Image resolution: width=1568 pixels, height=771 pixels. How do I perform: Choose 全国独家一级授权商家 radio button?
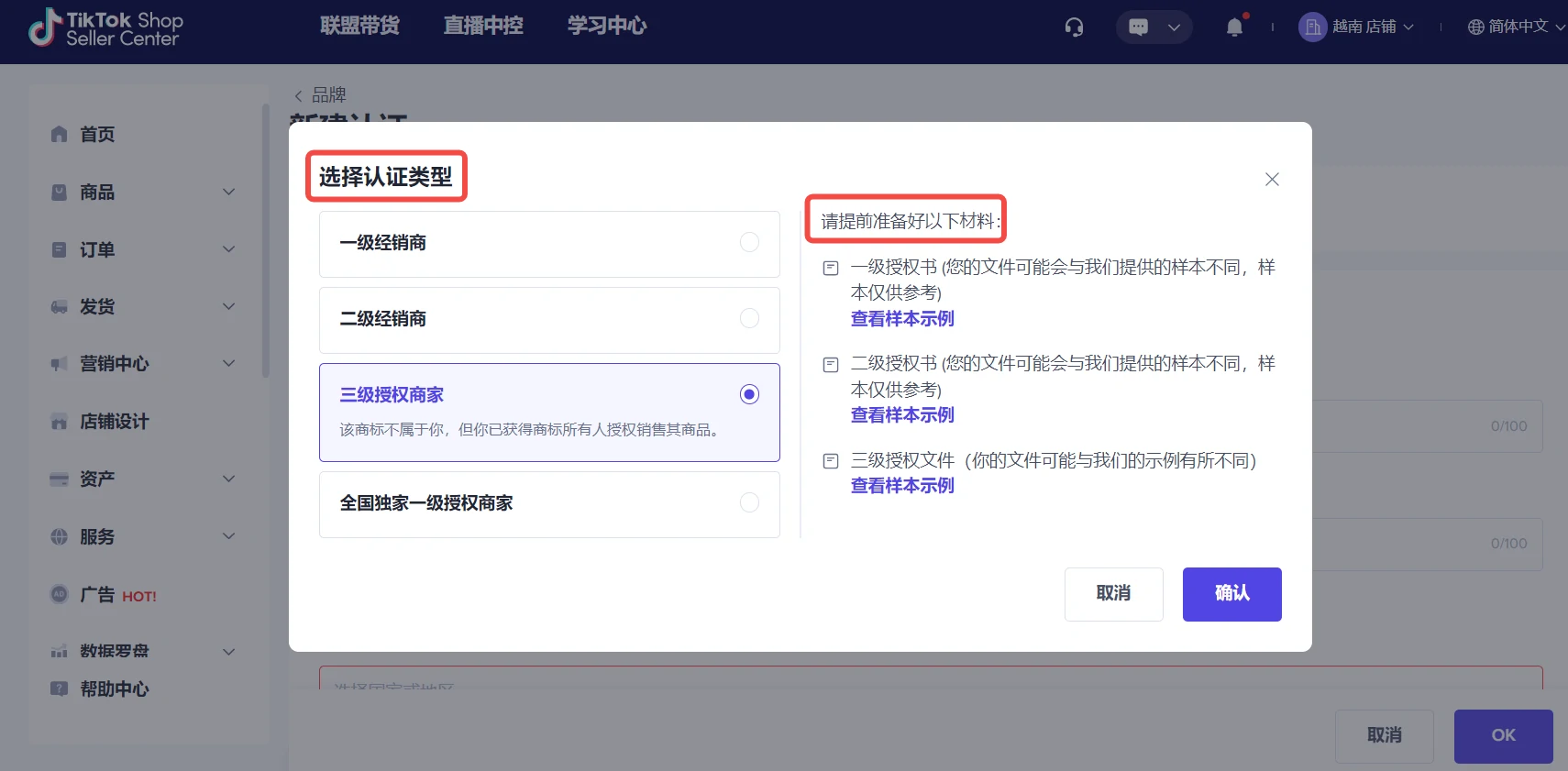(749, 502)
